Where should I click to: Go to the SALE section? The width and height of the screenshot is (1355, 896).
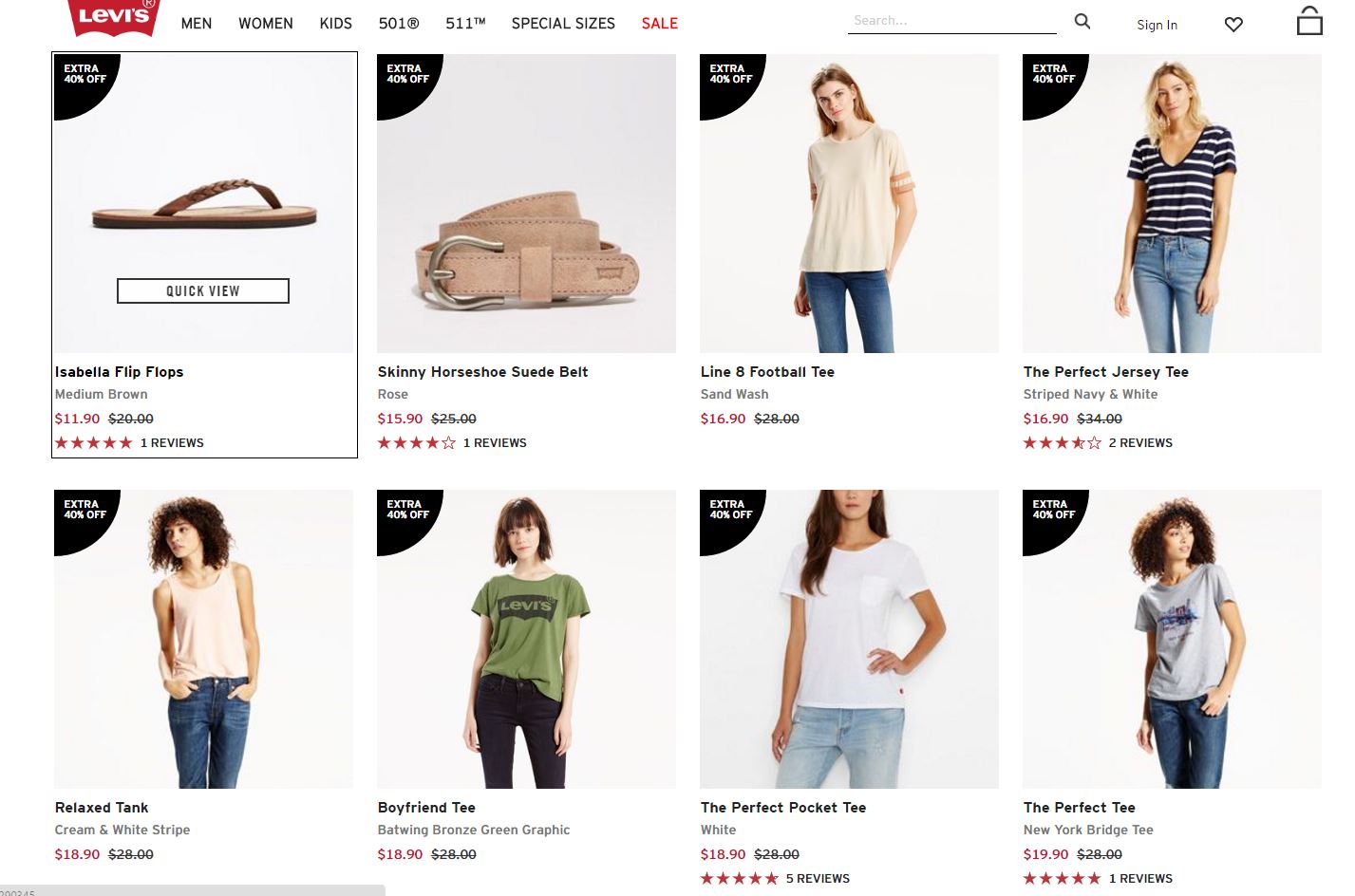click(659, 24)
